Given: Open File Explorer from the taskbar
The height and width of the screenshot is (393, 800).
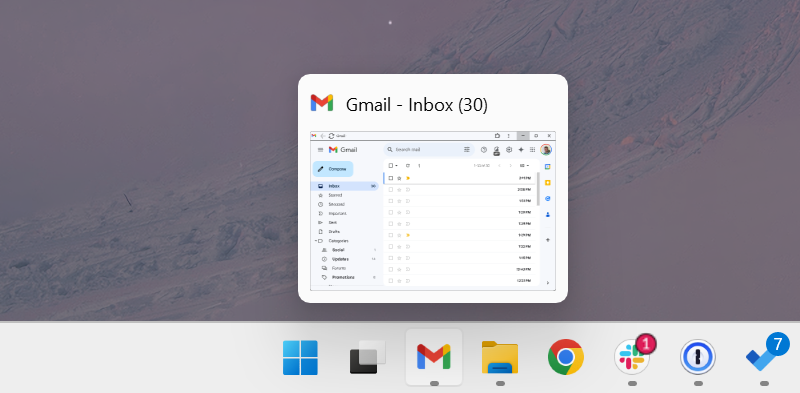Looking at the screenshot, I should (x=500, y=357).
